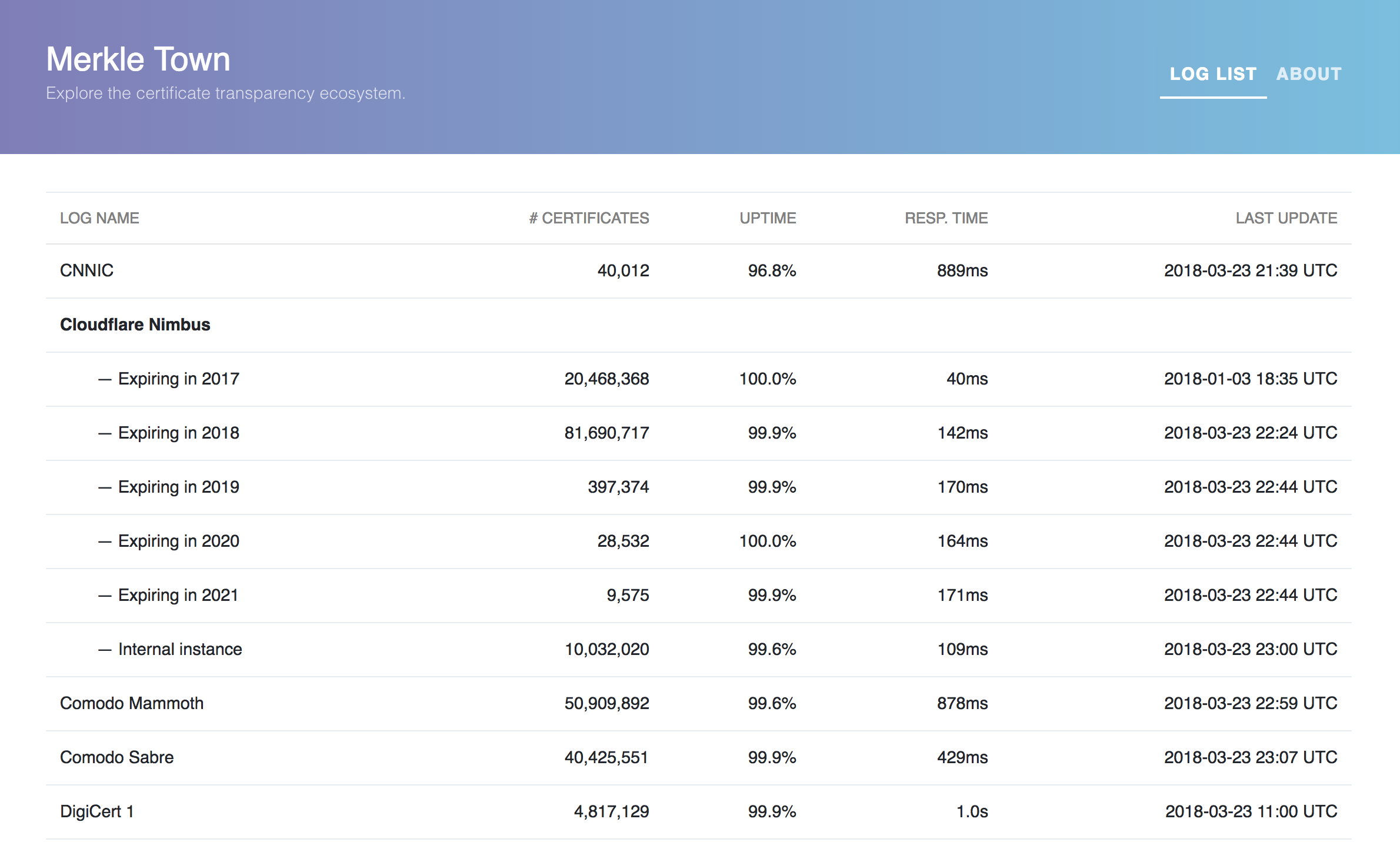This screenshot has height=849, width=1400.
Task: Click the 2018-03-23 11:00 UTC timestamp
Action: (x=1251, y=811)
